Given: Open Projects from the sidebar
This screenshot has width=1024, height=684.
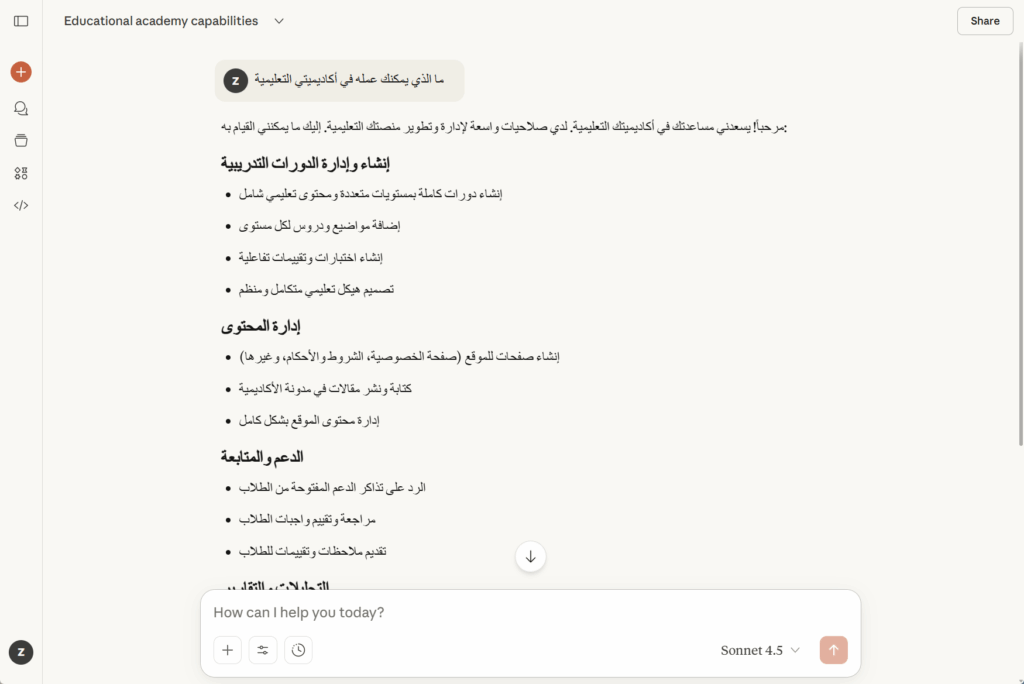Looking at the screenshot, I should (21, 141).
